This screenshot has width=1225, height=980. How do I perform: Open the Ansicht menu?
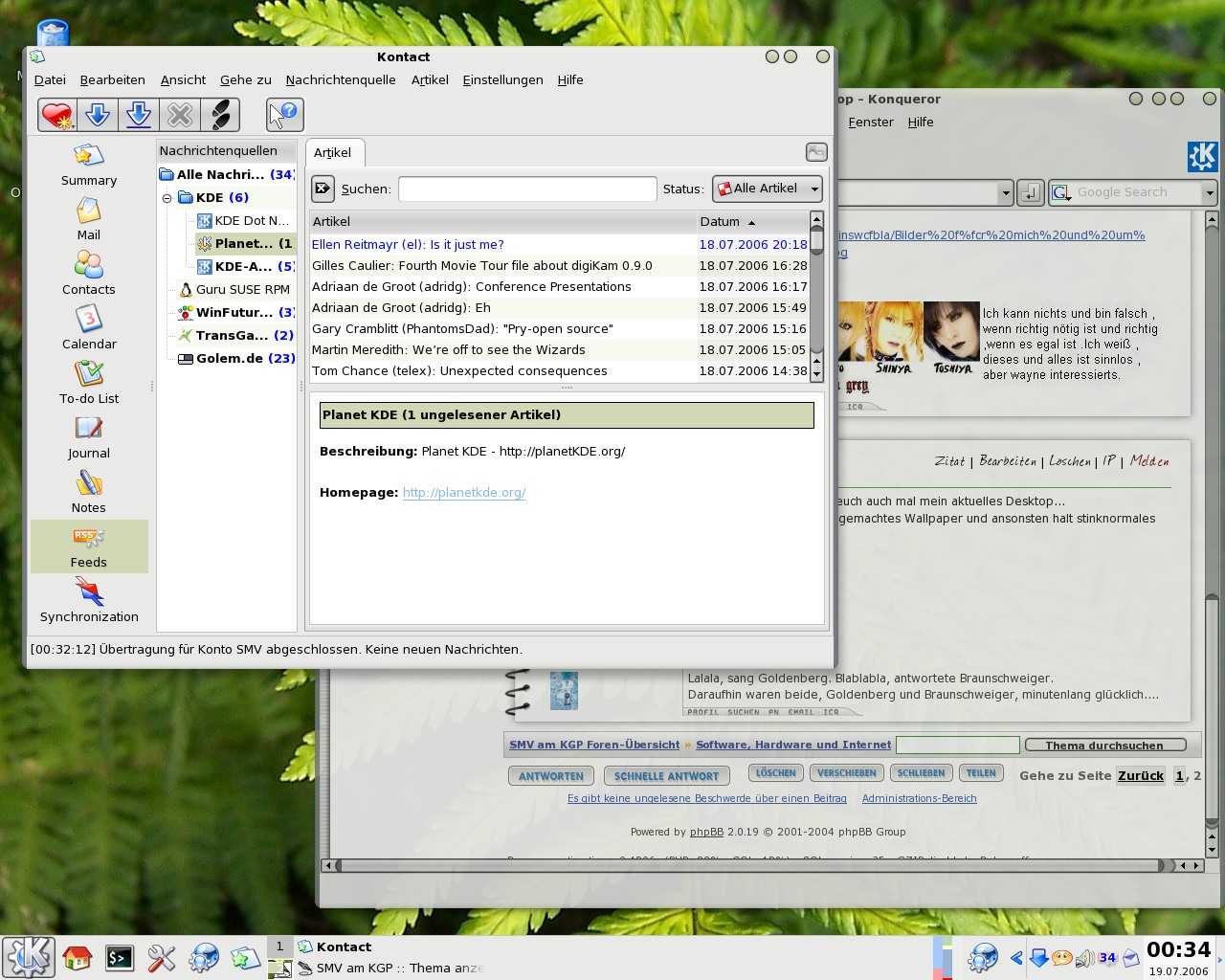(183, 80)
